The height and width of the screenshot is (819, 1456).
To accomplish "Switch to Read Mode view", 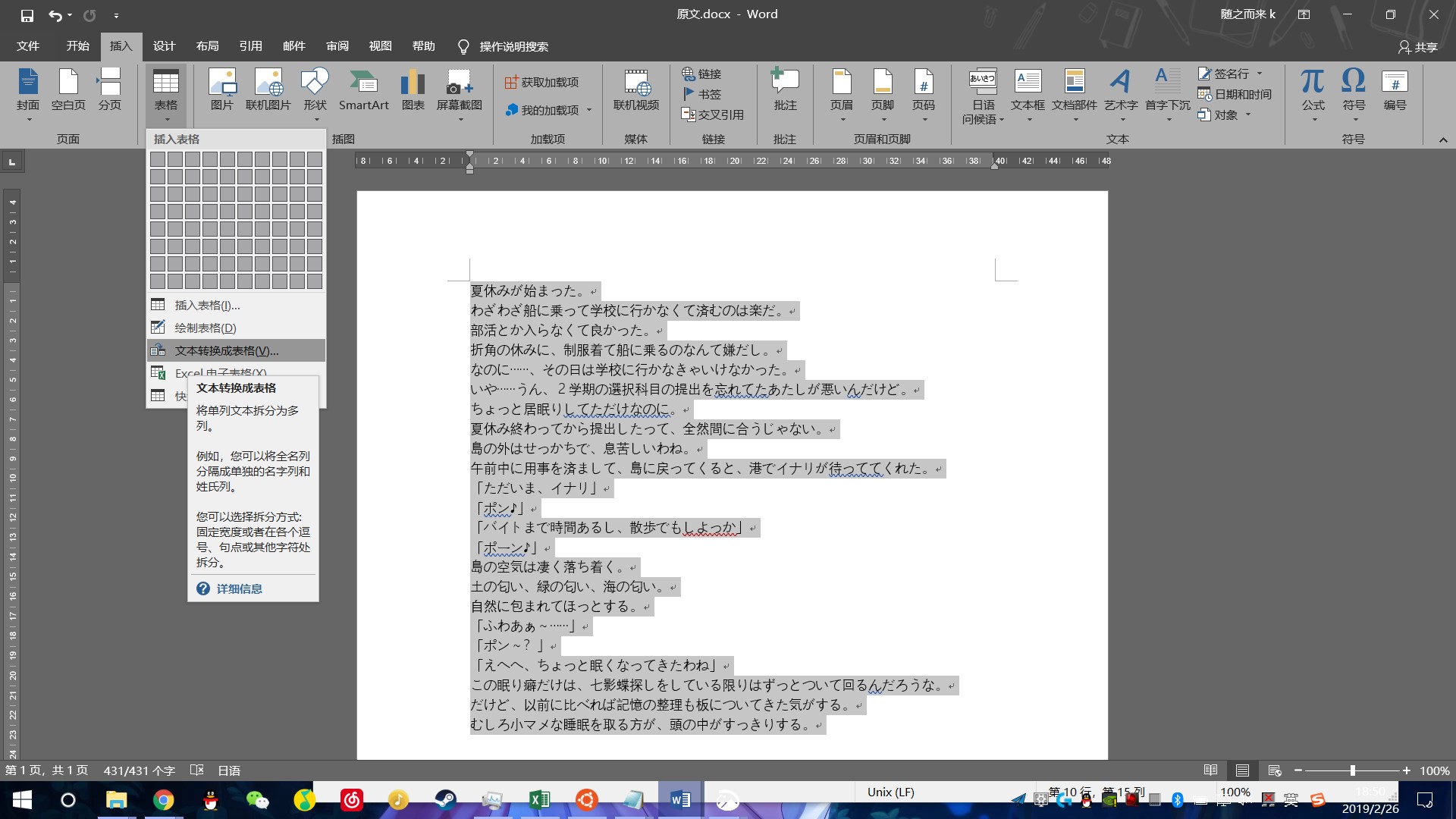I will point(1210,770).
